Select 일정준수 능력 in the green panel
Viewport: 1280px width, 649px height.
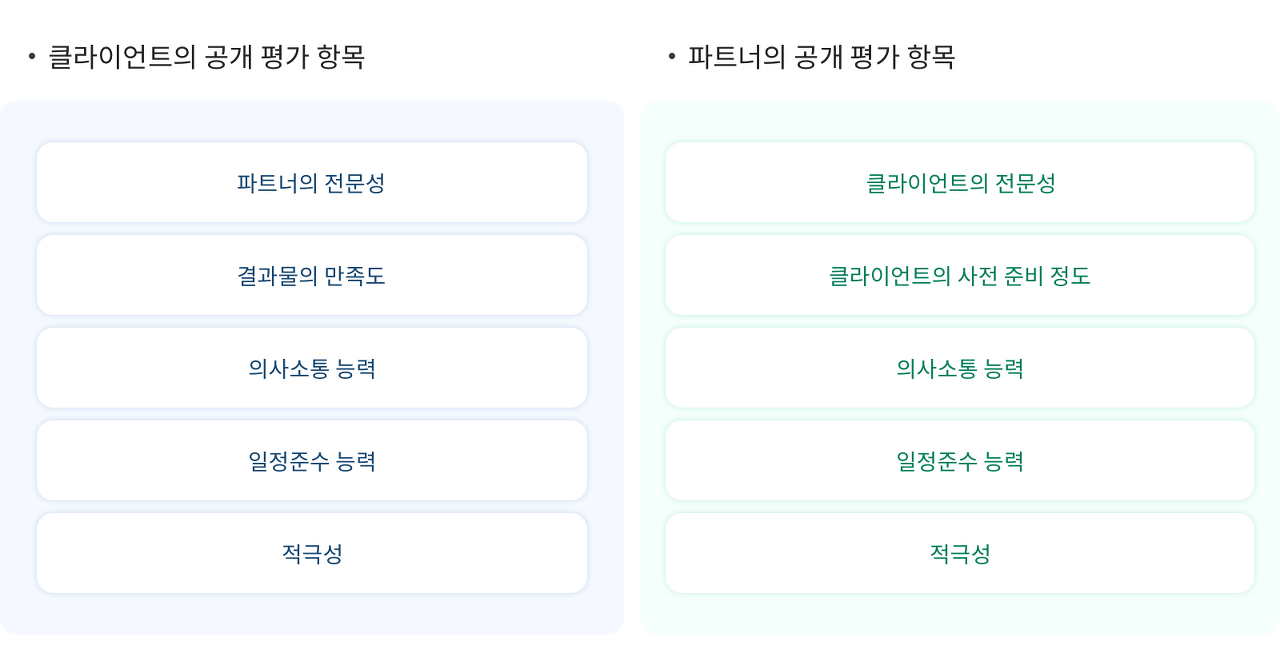pyautogui.click(x=960, y=460)
